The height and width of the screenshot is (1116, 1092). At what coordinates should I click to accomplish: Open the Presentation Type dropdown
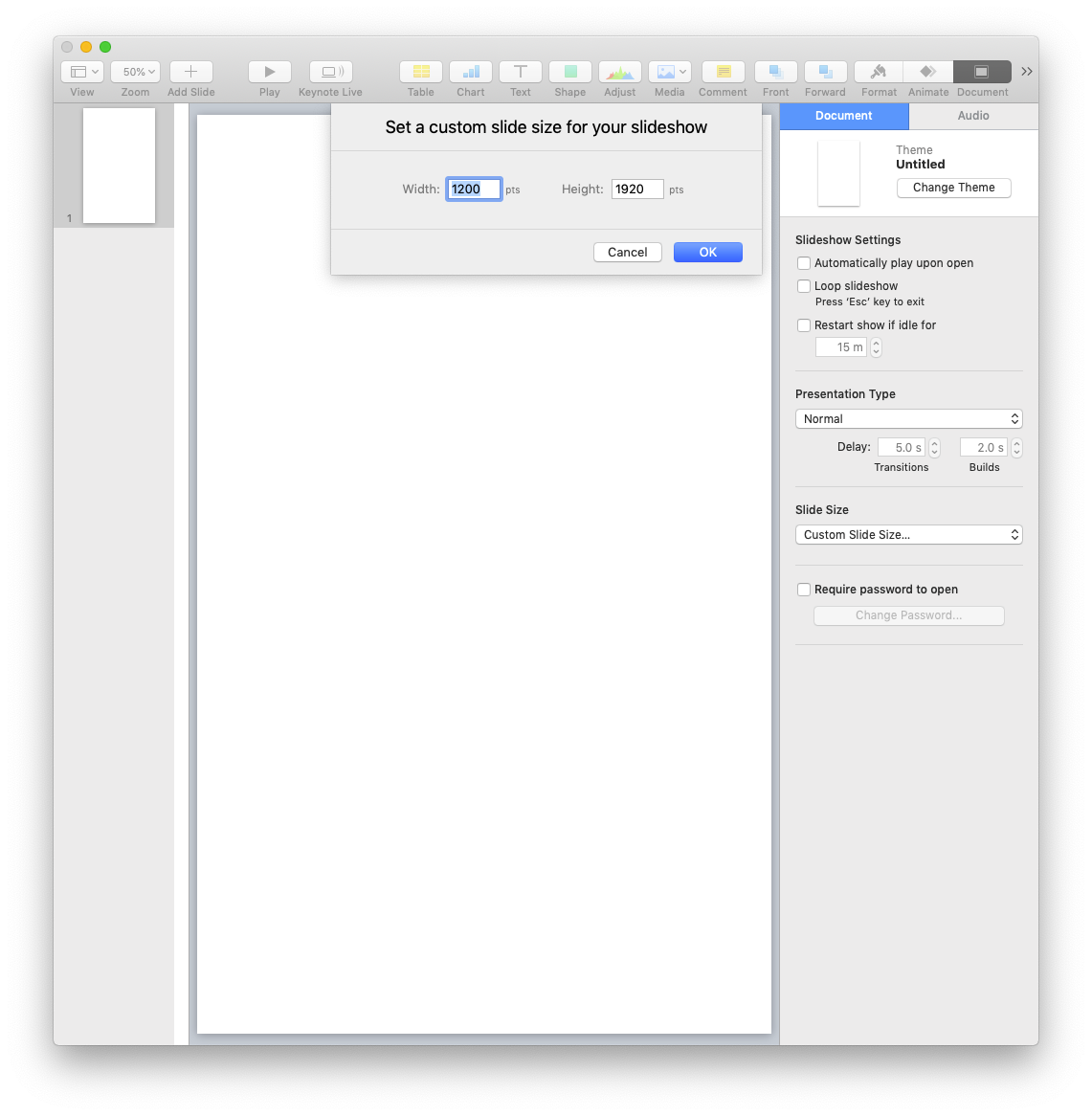pos(907,418)
